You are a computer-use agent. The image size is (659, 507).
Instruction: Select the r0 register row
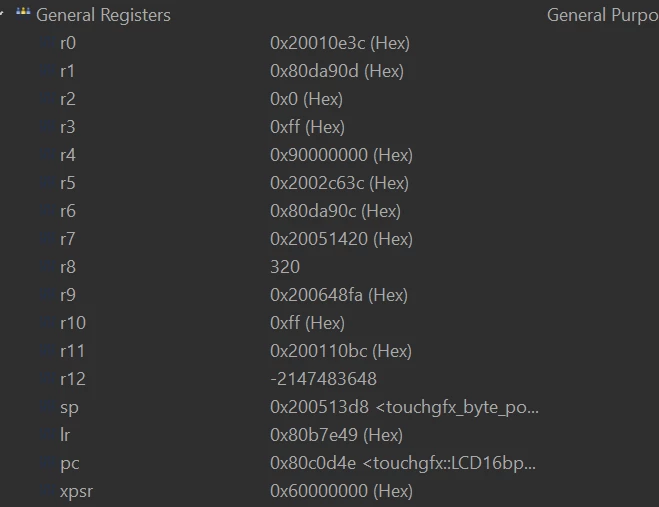[x=330, y=43]
